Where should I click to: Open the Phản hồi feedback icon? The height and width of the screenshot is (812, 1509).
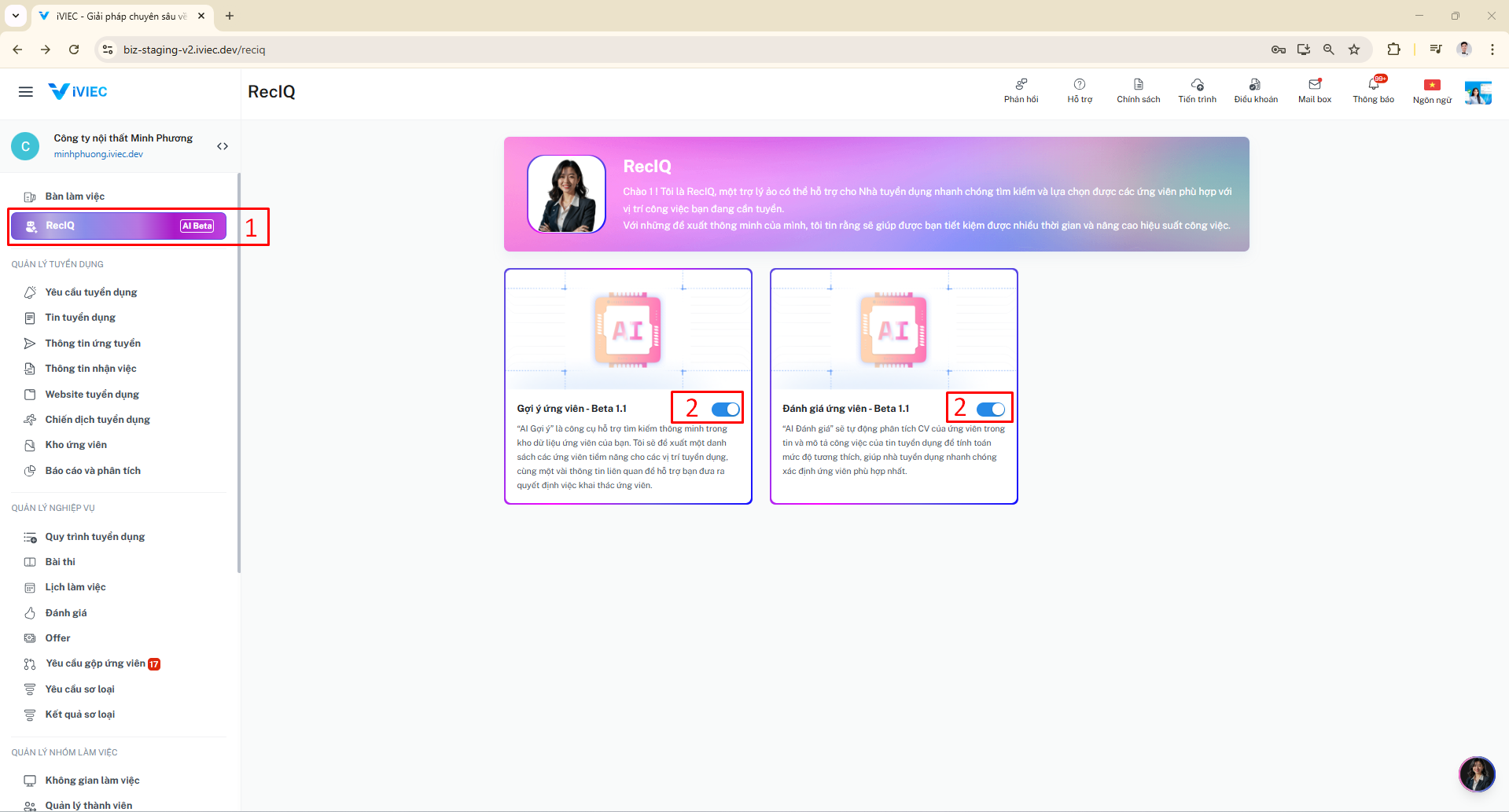tap(1021, 85)
